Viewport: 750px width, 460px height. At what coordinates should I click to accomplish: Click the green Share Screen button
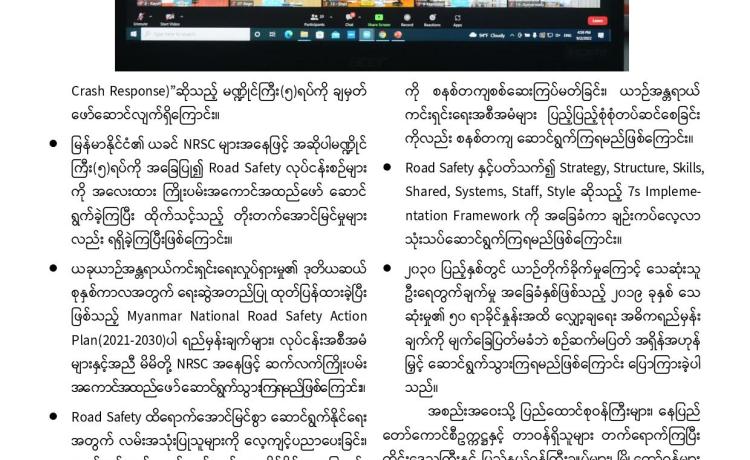pyautogui.click(x=379, y=18)
